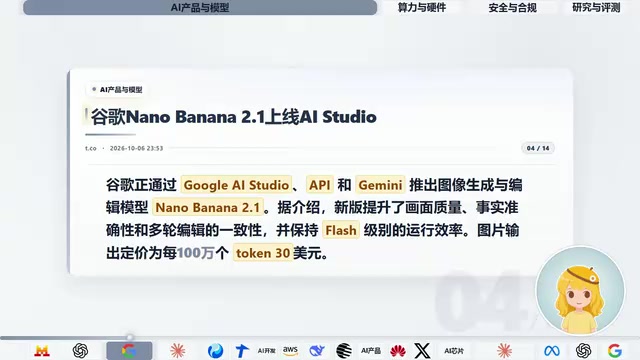Click the highlighted term Flash
Viewport: 640px width, 360px height.
tap(341, 230)
